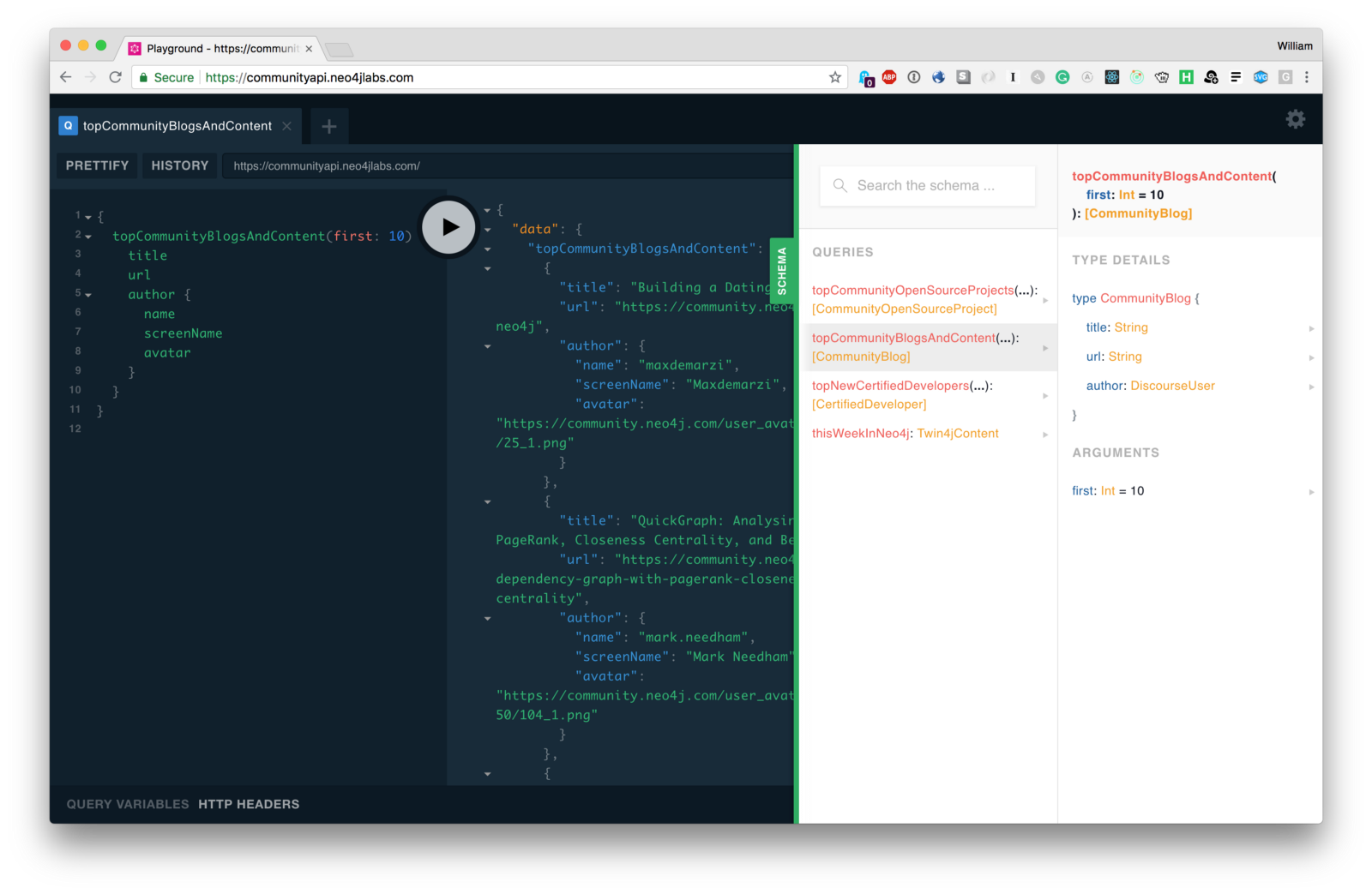The width and height of the screenshot is (1372, 894).
Task: Open the Grammarly extension icon
Action: 1062,77
